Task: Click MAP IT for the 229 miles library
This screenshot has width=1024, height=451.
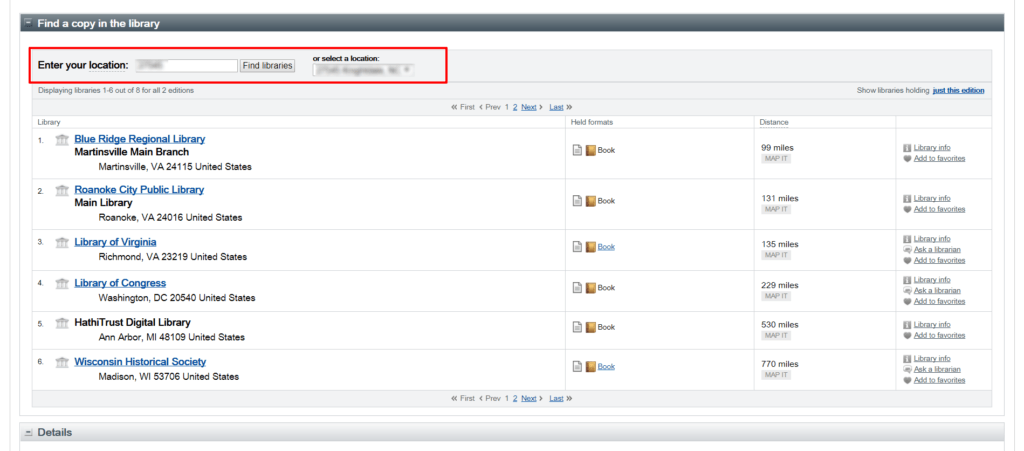Action: click(x=776, y=296)
